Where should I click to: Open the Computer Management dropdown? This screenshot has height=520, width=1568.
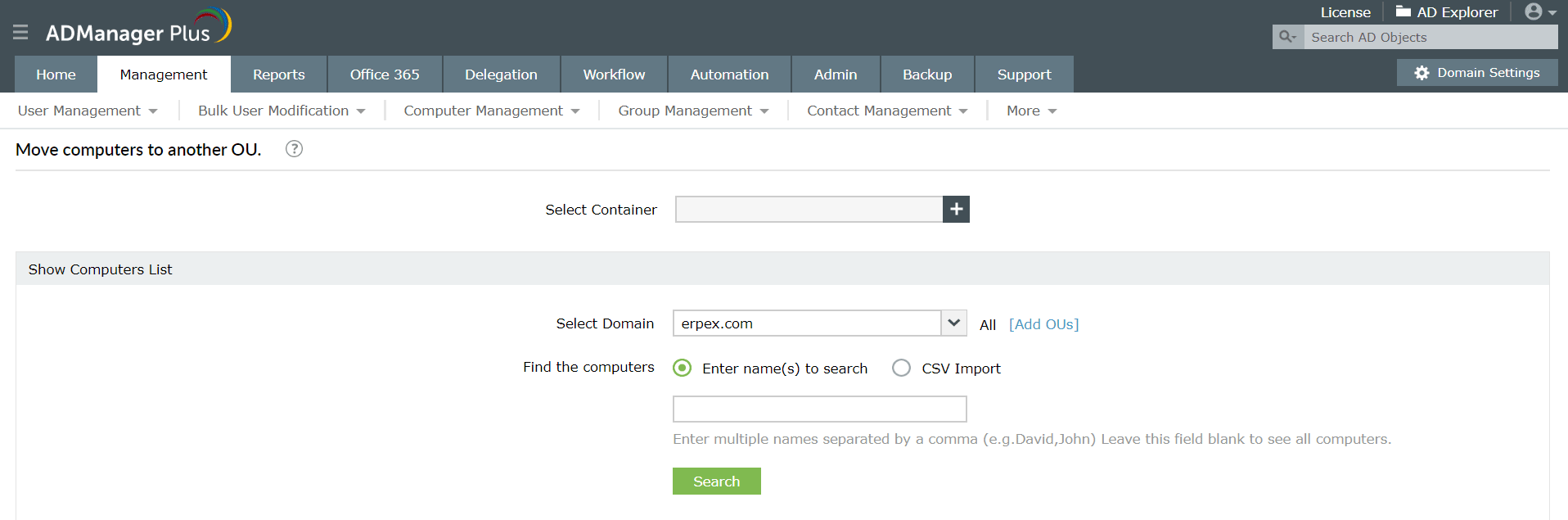(491, 111)
